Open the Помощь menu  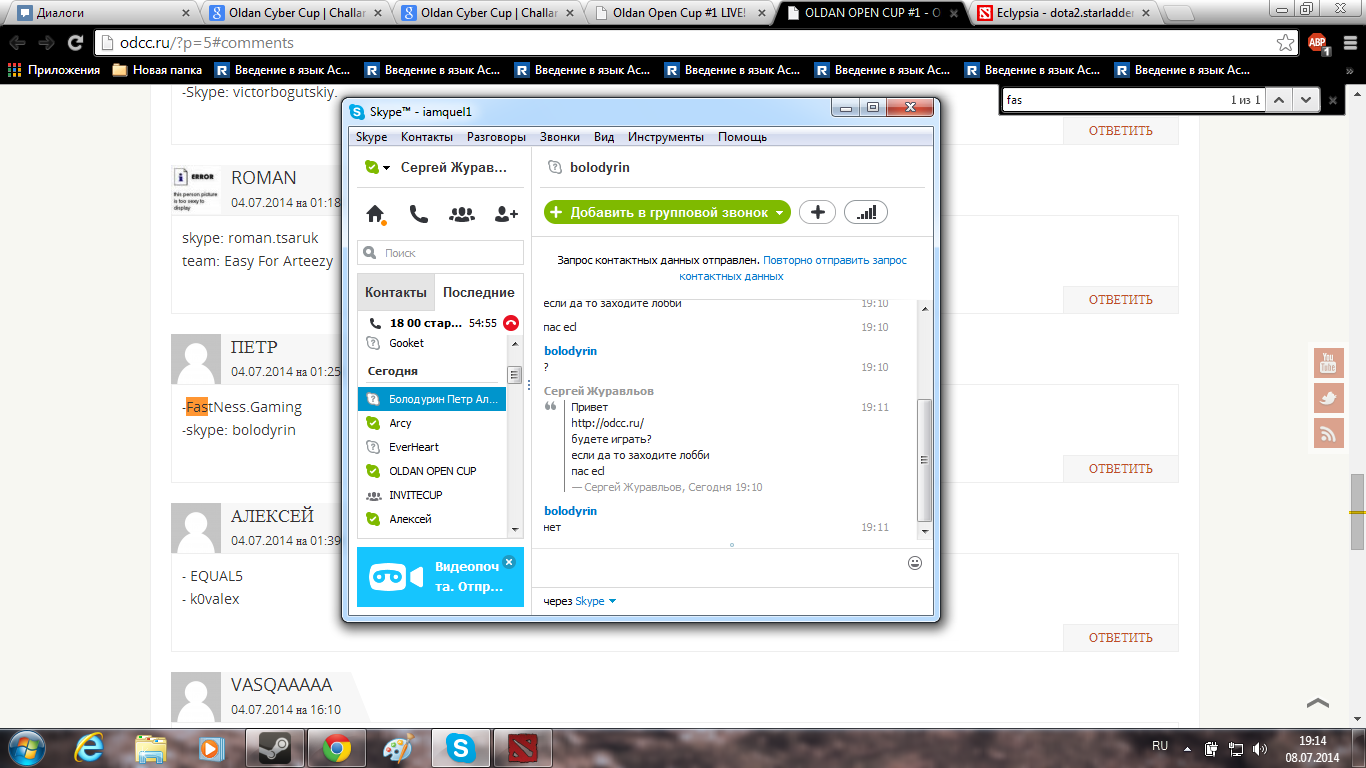click(x=742, y=137)
